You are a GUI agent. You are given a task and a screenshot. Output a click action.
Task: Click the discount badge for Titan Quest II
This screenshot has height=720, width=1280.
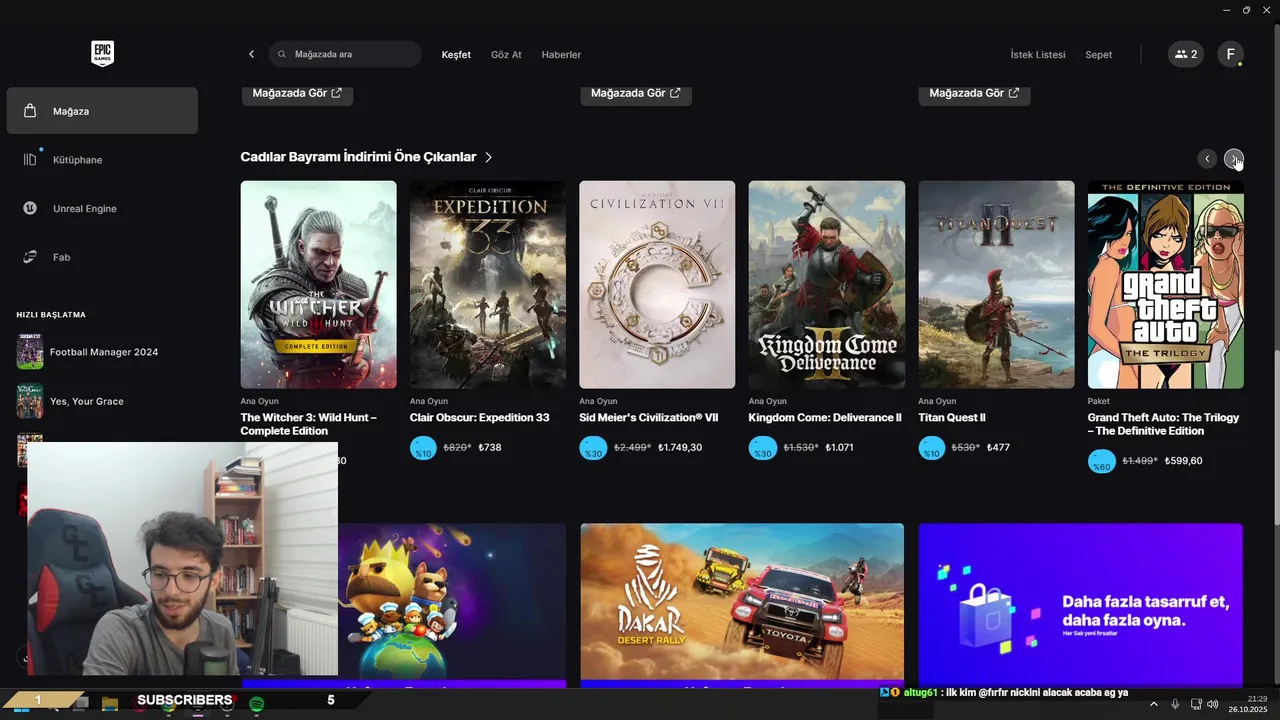(x=932, y=448)
